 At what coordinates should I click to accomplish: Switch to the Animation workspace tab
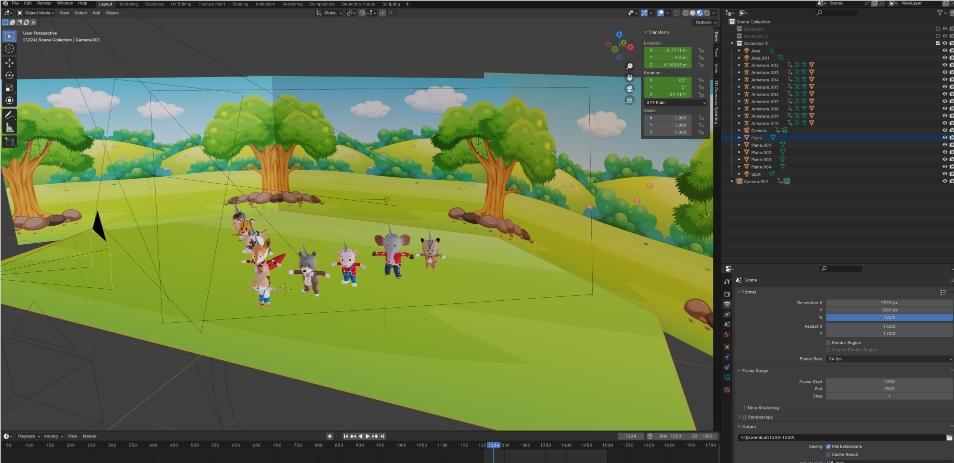coord(265,4)
